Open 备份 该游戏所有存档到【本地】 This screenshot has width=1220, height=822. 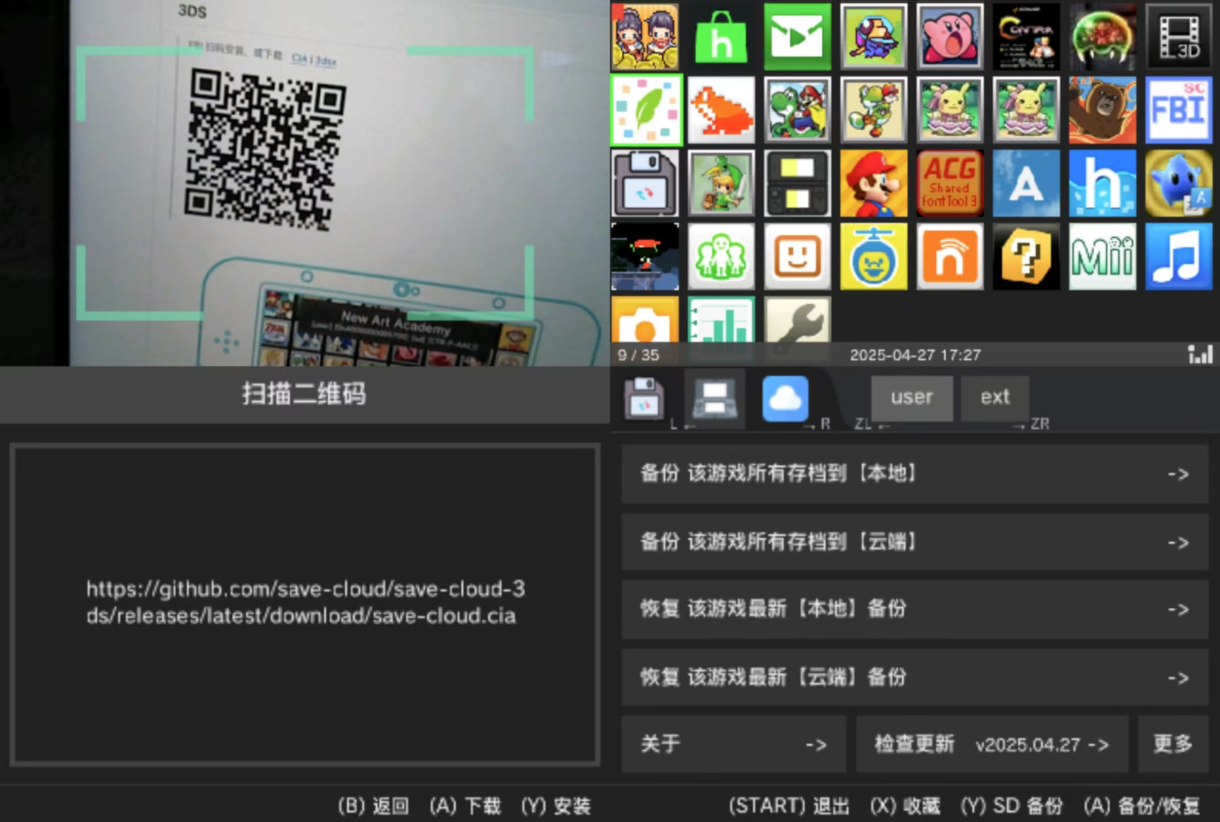tap(915, 474)
